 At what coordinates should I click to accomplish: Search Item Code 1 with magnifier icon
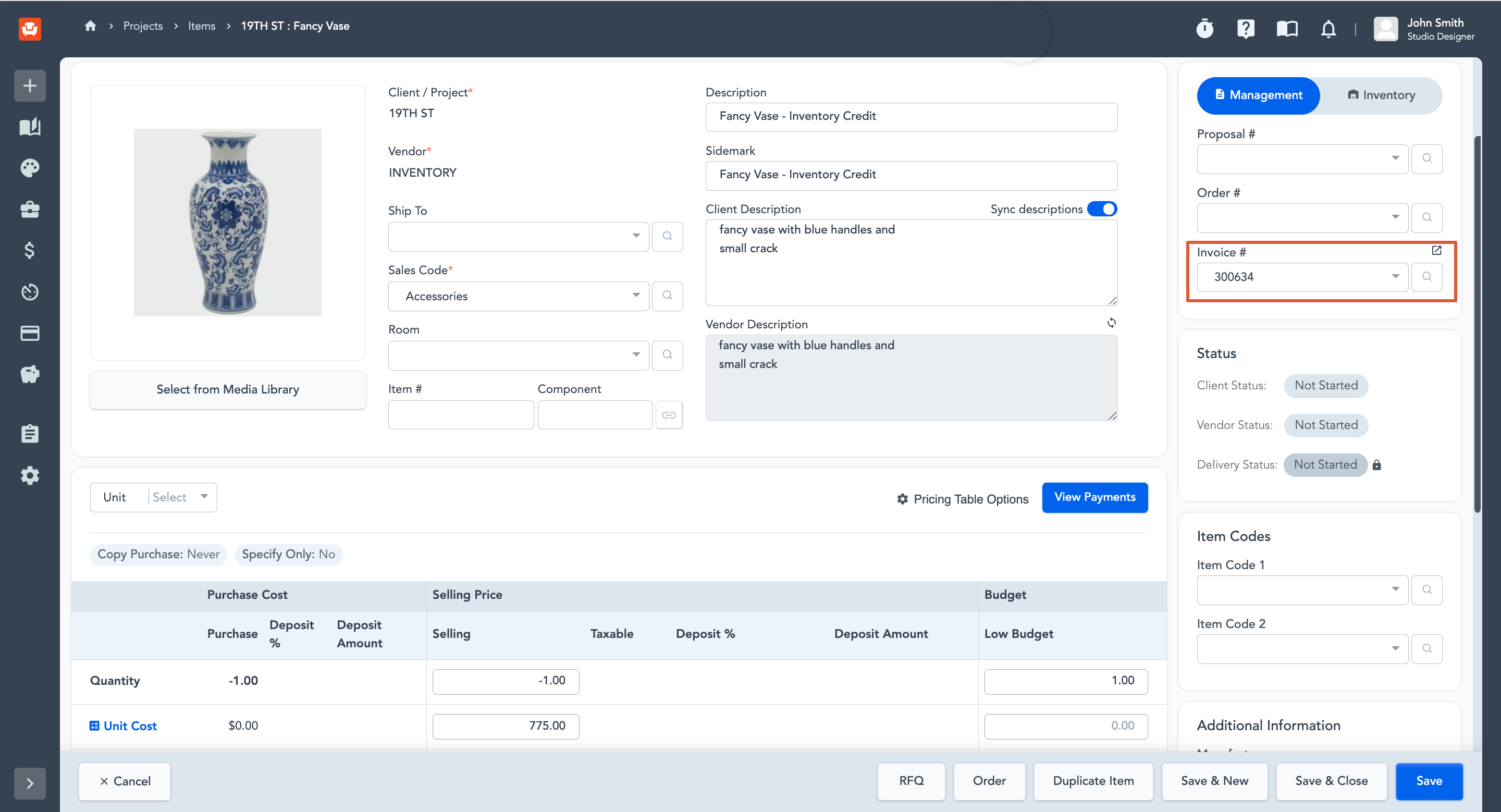pos(1426,589)
